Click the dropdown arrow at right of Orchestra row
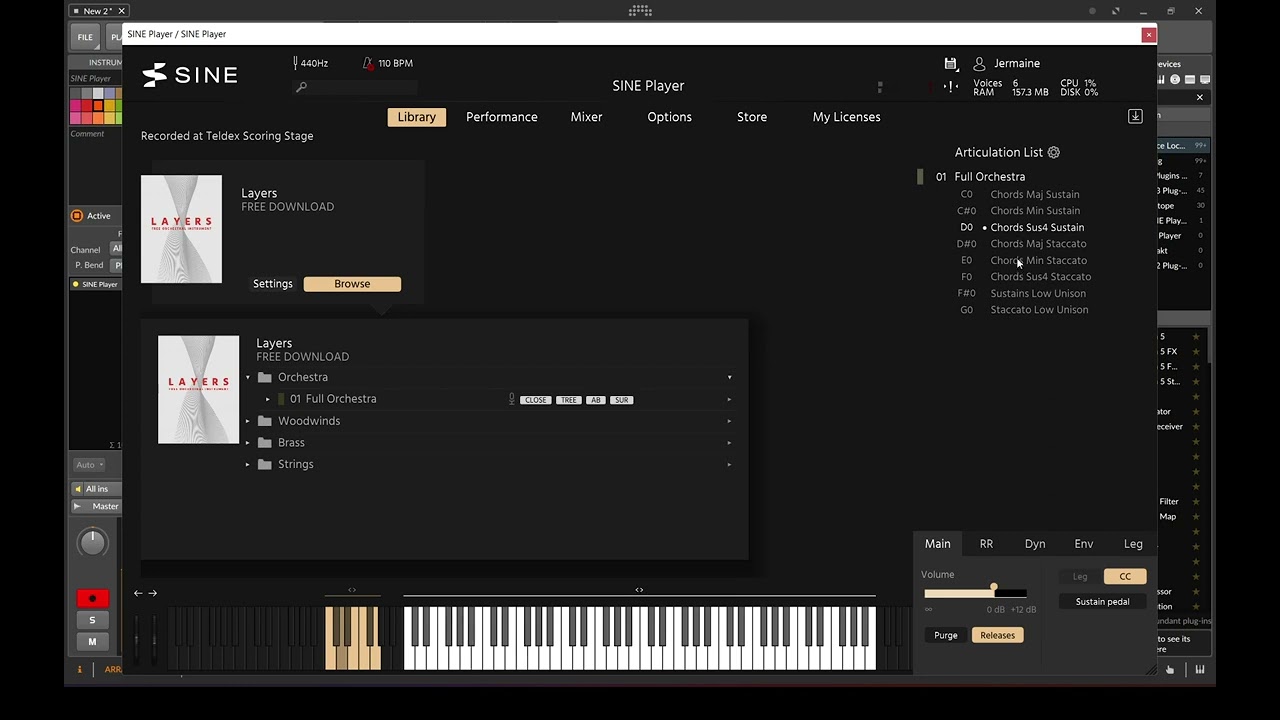 pos(729,377)
